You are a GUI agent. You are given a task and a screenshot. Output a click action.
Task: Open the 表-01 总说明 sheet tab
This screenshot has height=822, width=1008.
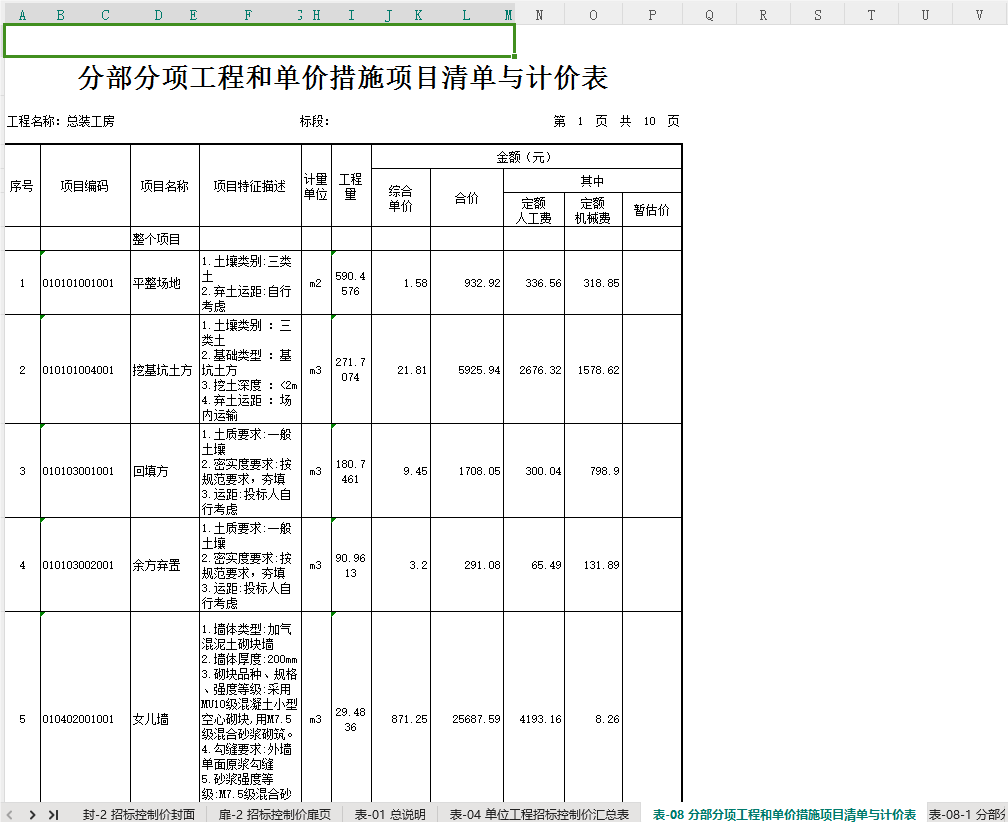pos(390,814)
